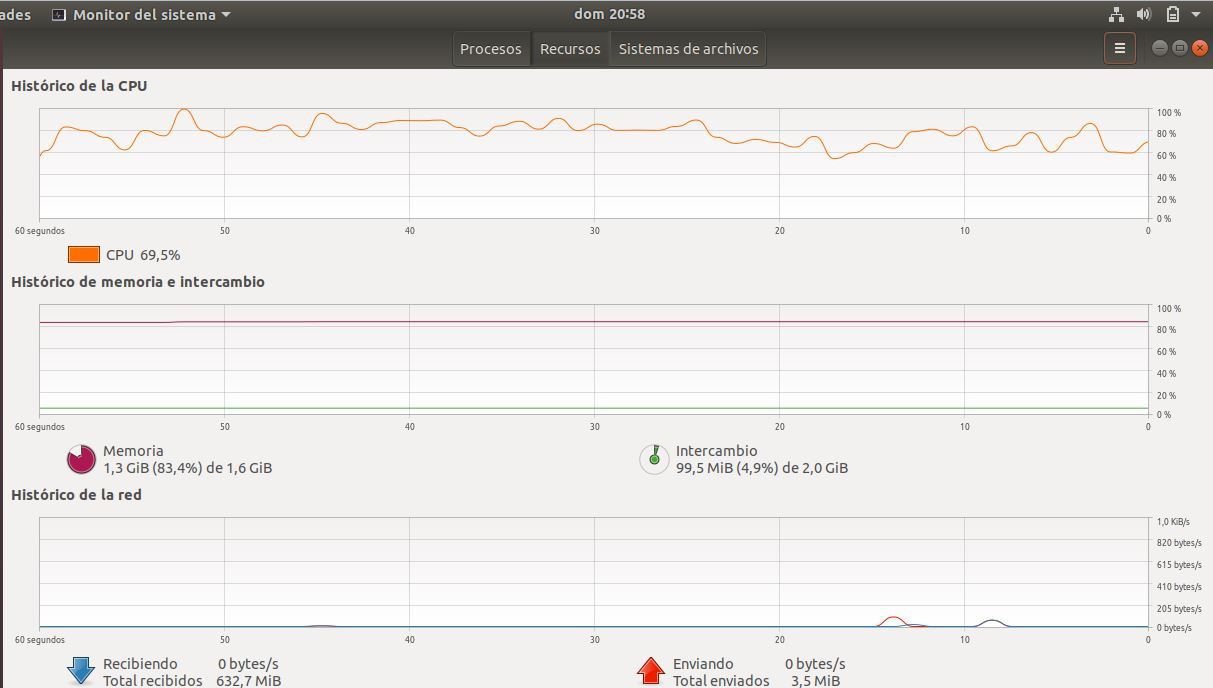
Task: Click the red Enviando arrow icon
Action: tap(651, 670)
